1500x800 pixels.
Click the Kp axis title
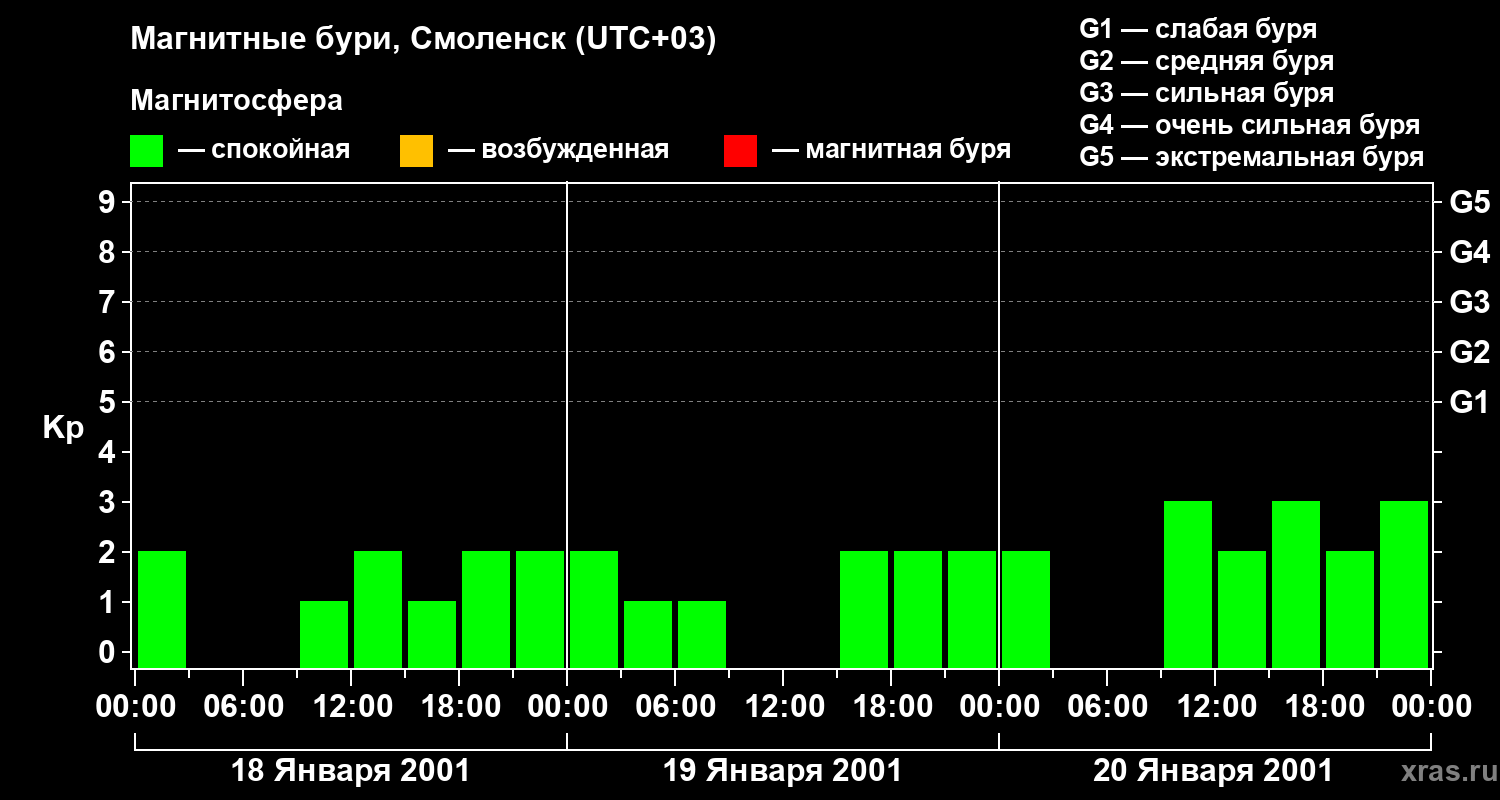64,430
